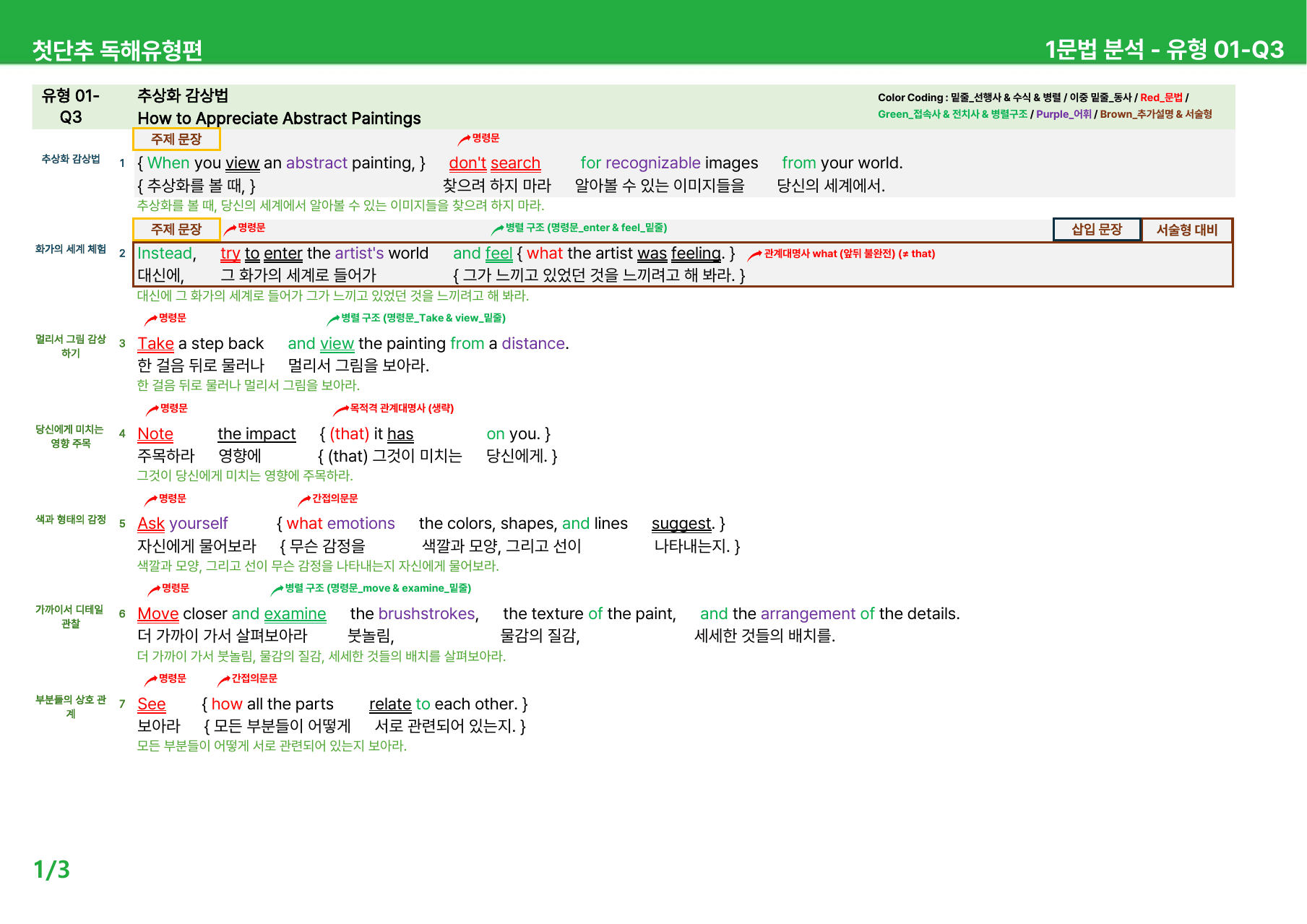
Task: Click the green word "Instead,"
Action: pos(167,254)
